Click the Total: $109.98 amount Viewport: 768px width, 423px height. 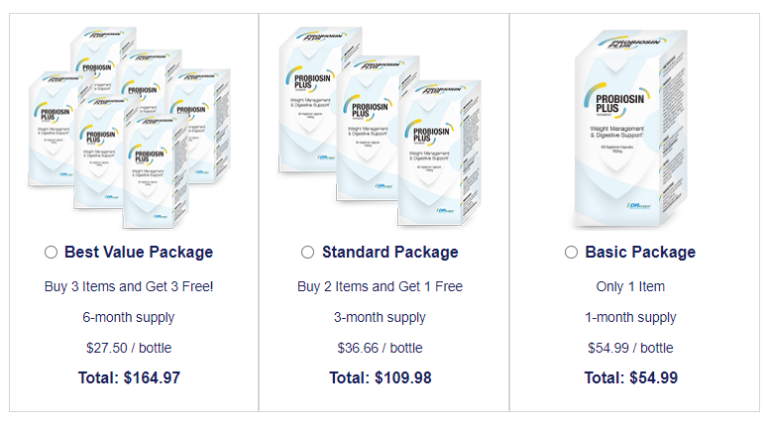click(x=380, y=378)
